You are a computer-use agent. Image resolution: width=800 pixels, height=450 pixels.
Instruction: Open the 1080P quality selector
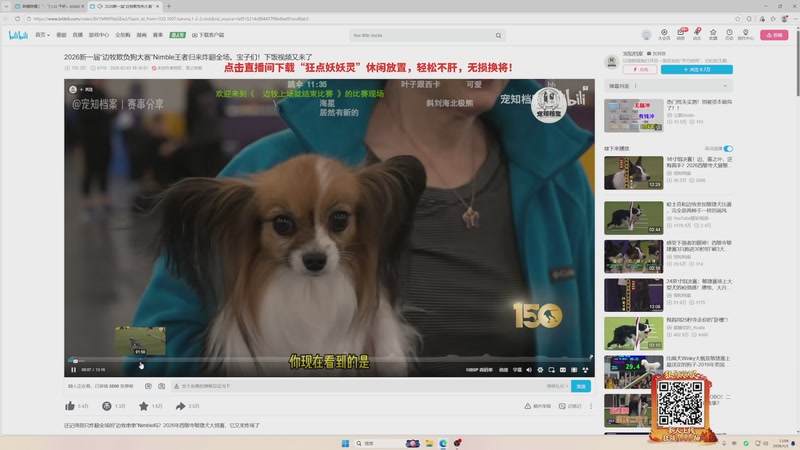[479, 369]
